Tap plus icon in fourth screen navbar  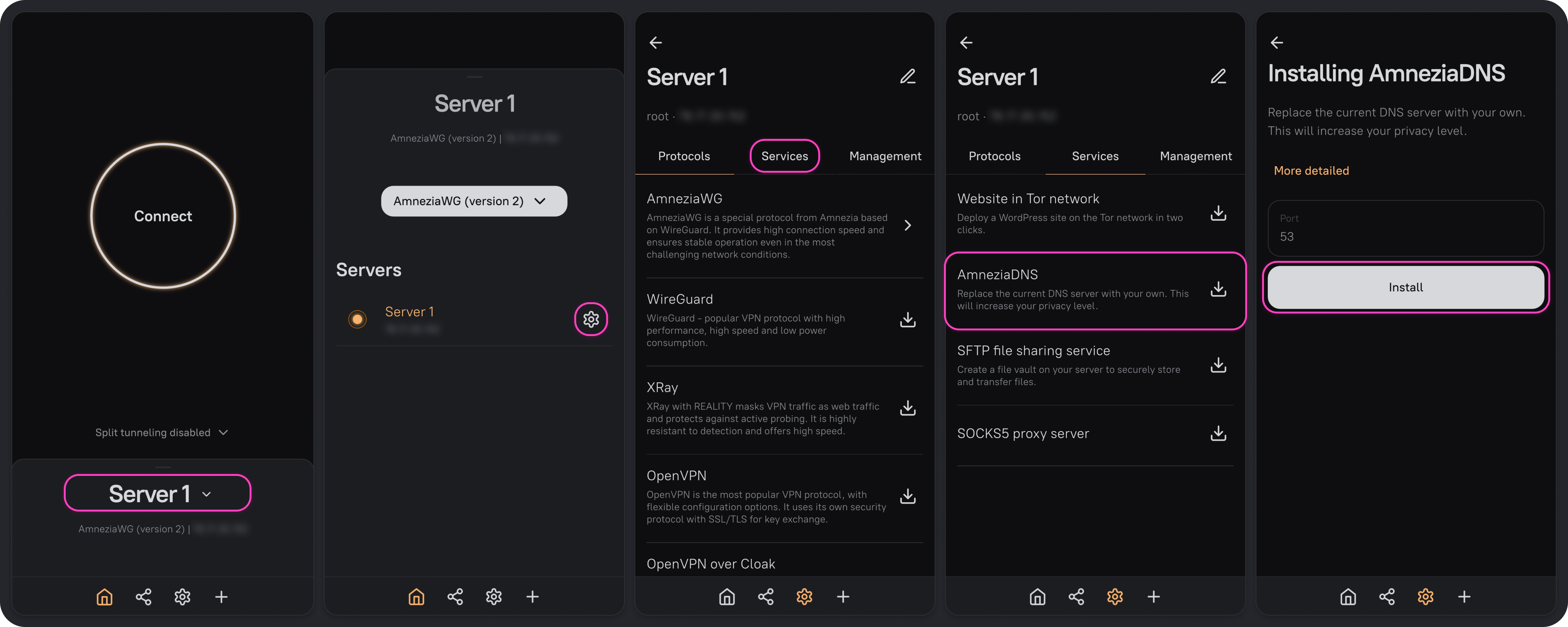point(1154,597)
